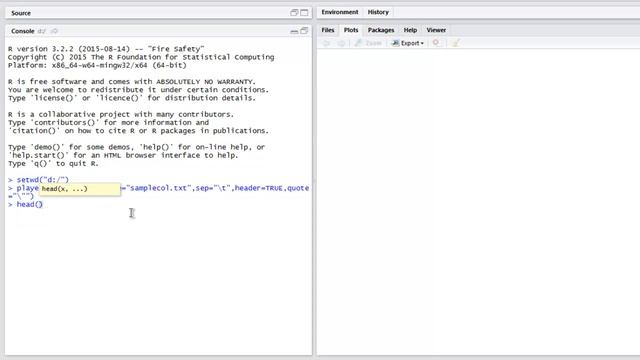The image size is (640, 360).
Task: Click the Console pane title
Action: tap(22, 31)
